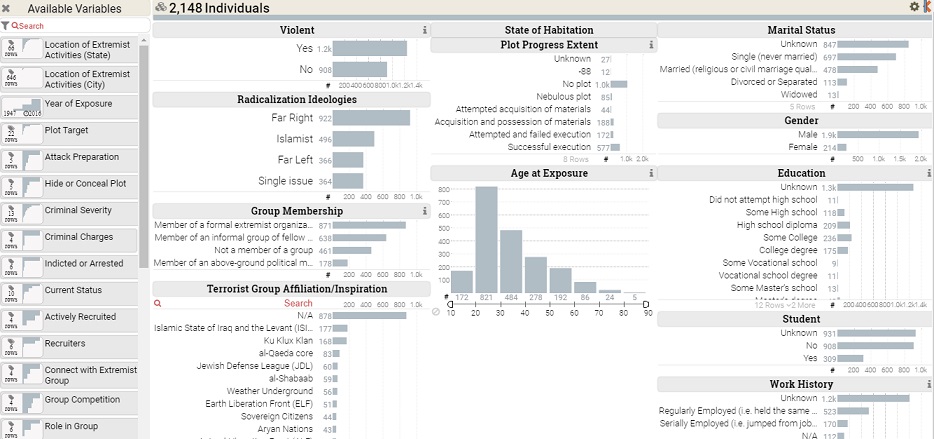Viewport: 934px width, 439px height.
Task: Filter by Far Right ideology
Action: point(371,118)
